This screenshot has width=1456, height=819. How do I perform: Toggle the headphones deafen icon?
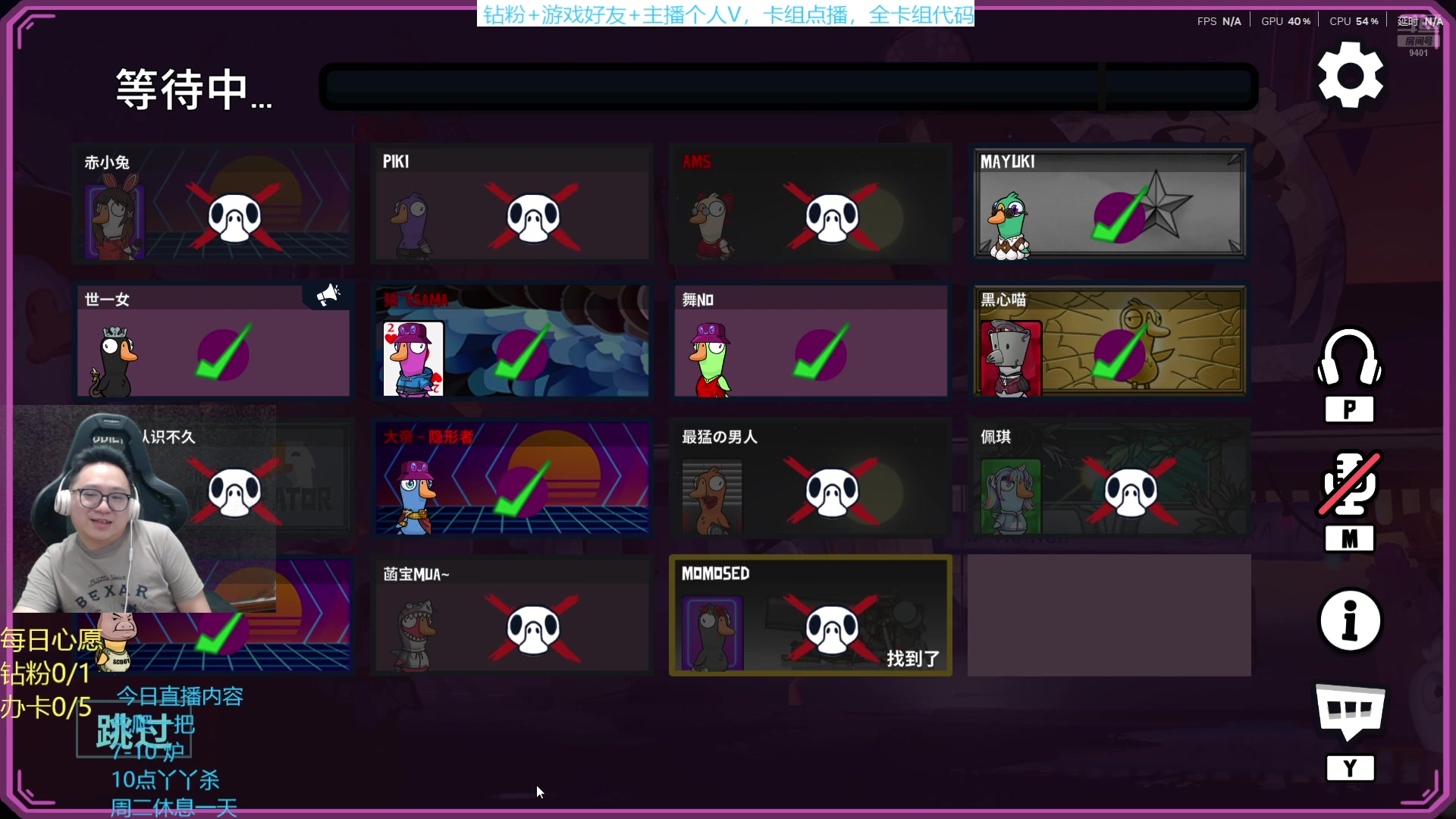[x=1349, y=356]
